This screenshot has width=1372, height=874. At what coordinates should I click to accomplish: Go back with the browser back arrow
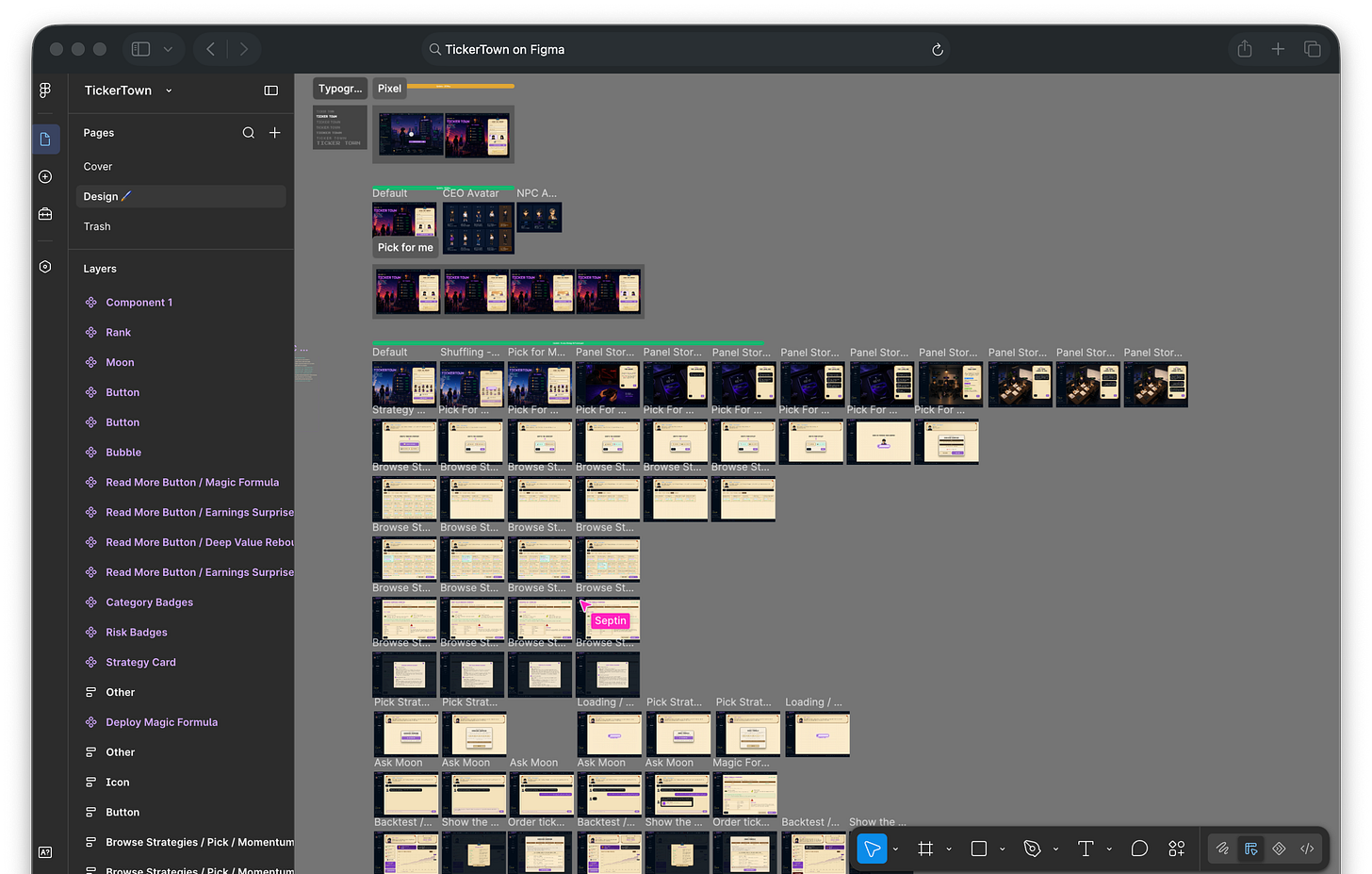tap(211, 49)
